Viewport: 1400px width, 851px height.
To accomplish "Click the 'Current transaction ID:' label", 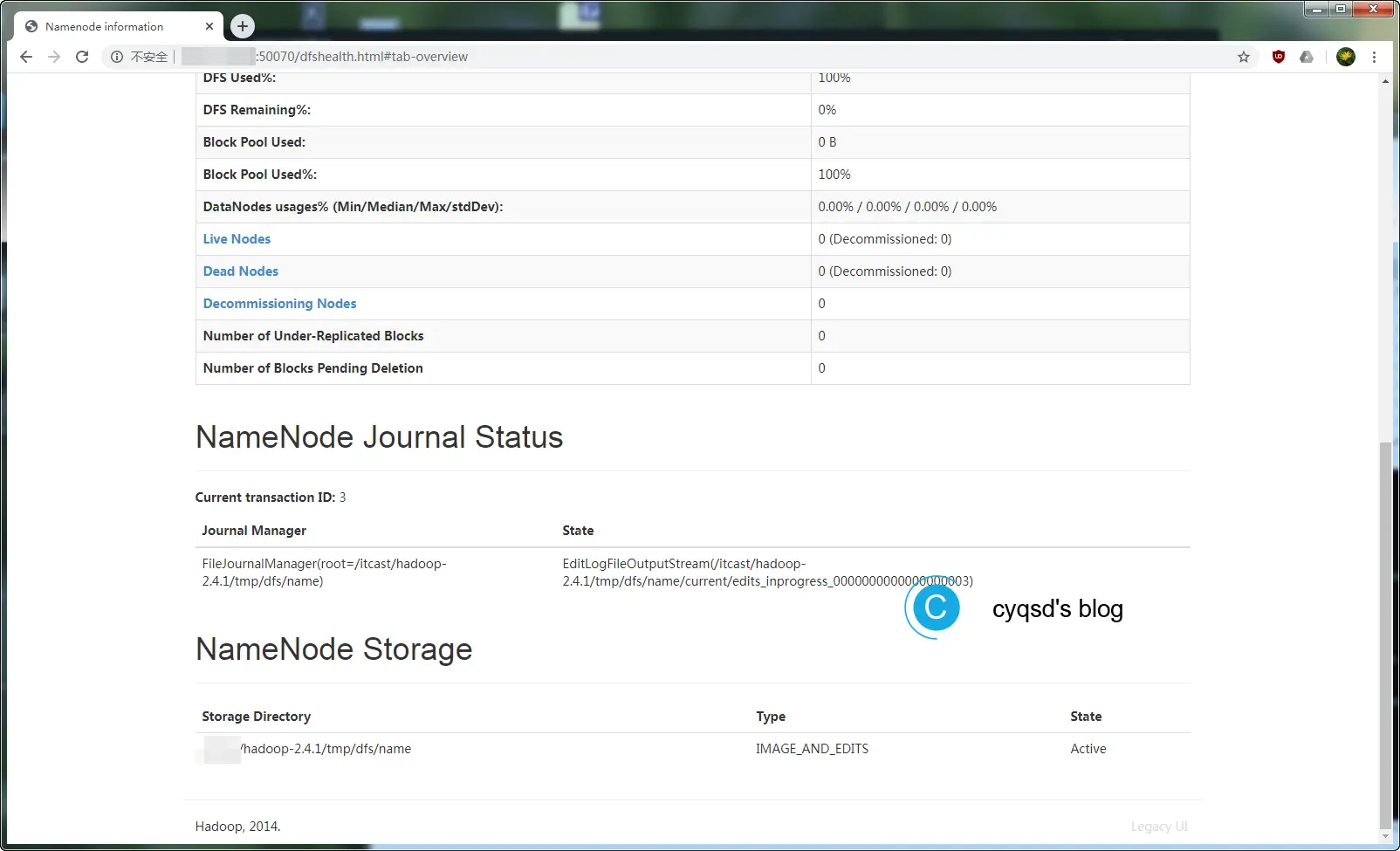I will 265,498.
